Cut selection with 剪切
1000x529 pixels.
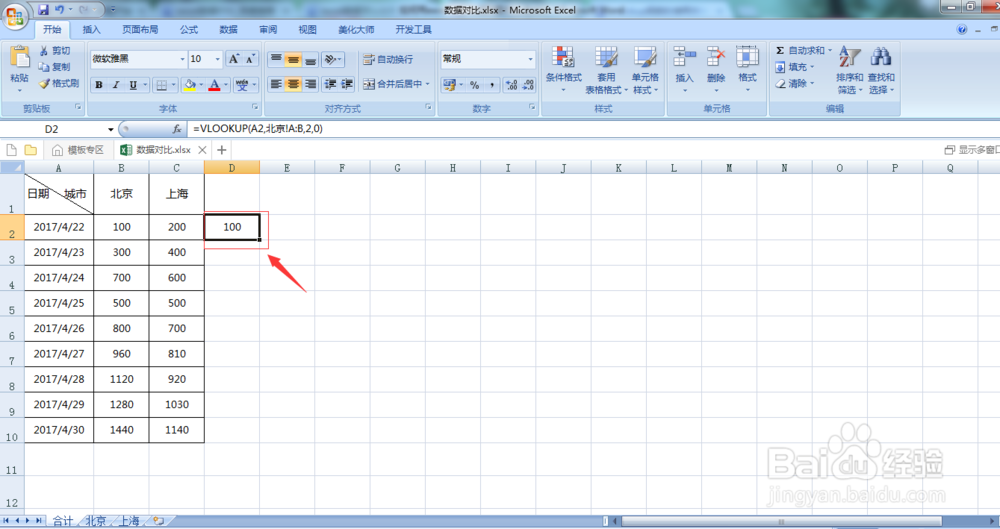click(55, 50)
